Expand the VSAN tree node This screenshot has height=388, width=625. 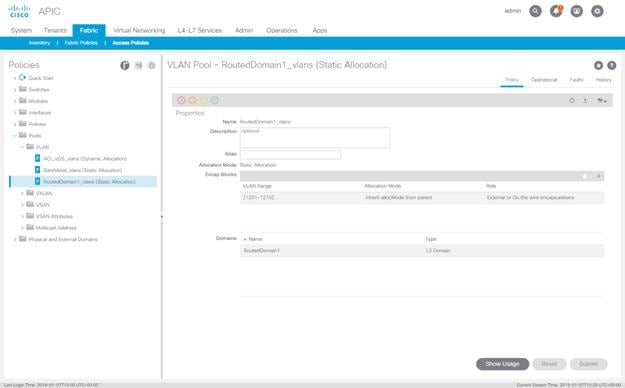22,205
